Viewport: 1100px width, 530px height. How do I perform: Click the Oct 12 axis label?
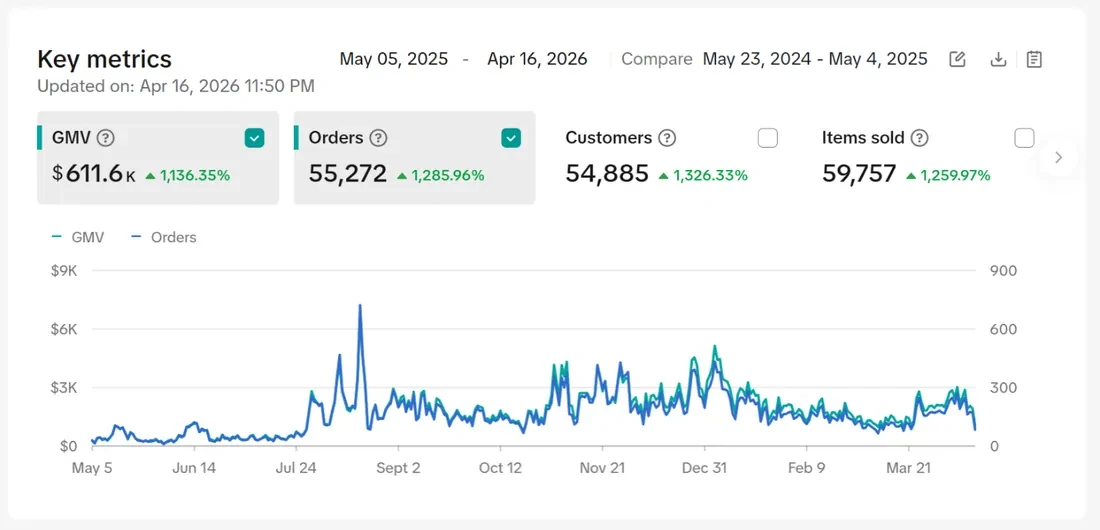(500, 468)
